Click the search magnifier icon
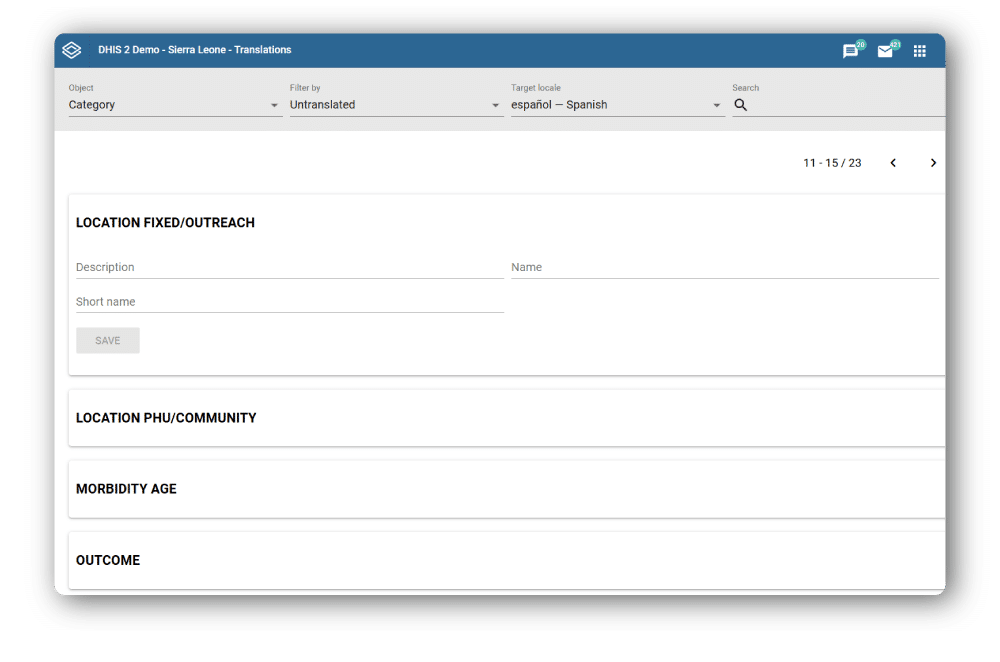The height and width of the screenshot is (662, 1000). tap(740, 105)
